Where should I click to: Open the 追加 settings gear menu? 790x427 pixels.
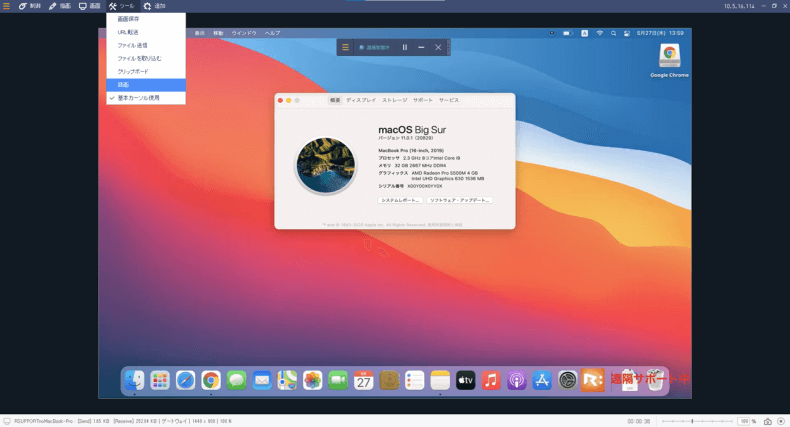tap(154, 6)
